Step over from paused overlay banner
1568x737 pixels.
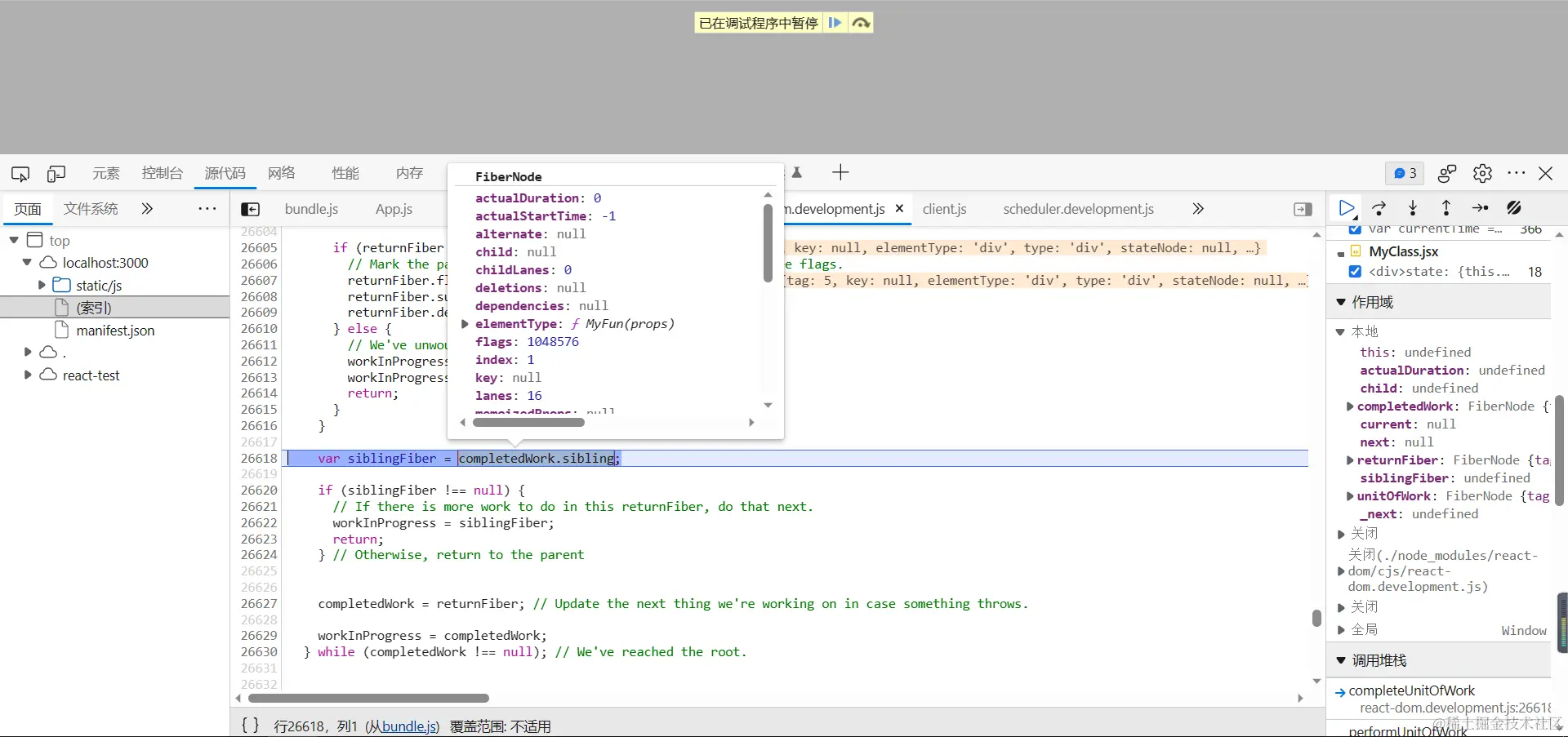(861, 23)
